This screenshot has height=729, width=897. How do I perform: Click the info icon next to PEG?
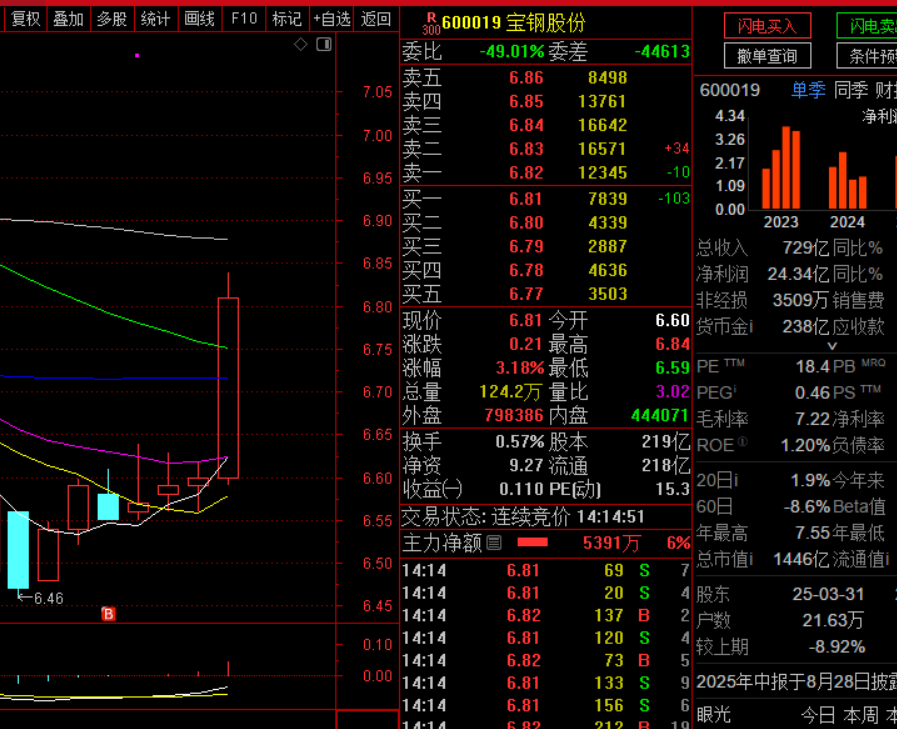click(x=735, y=391)
